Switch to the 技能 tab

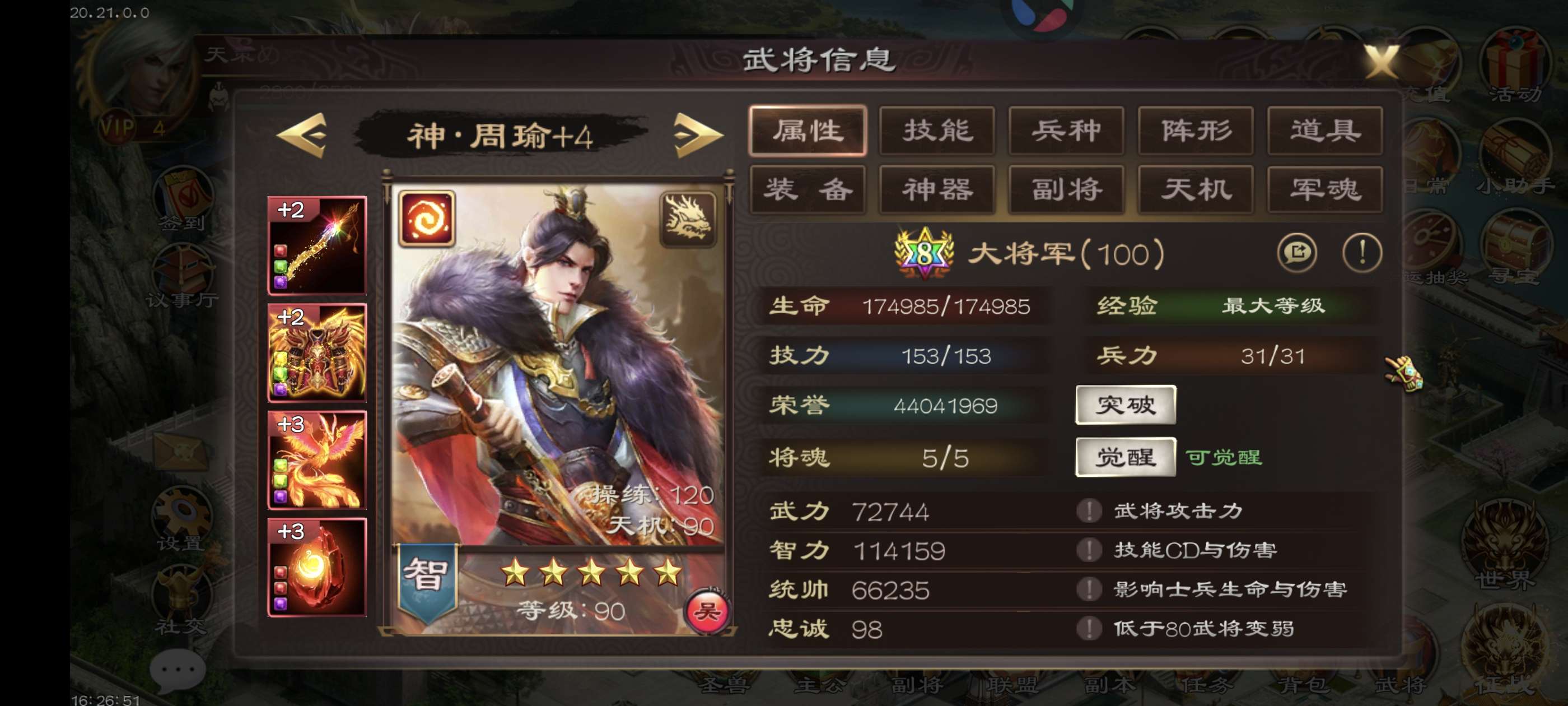click(x=937, y=131)
